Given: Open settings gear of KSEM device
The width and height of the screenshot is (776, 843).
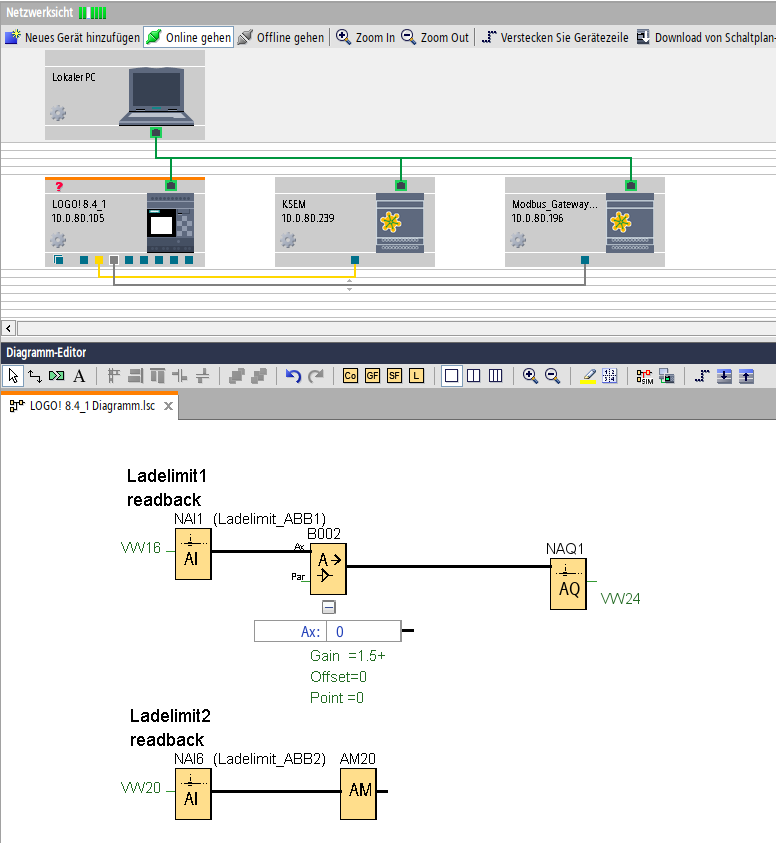Looking at the screenshot, I should [x=288, y=240].
